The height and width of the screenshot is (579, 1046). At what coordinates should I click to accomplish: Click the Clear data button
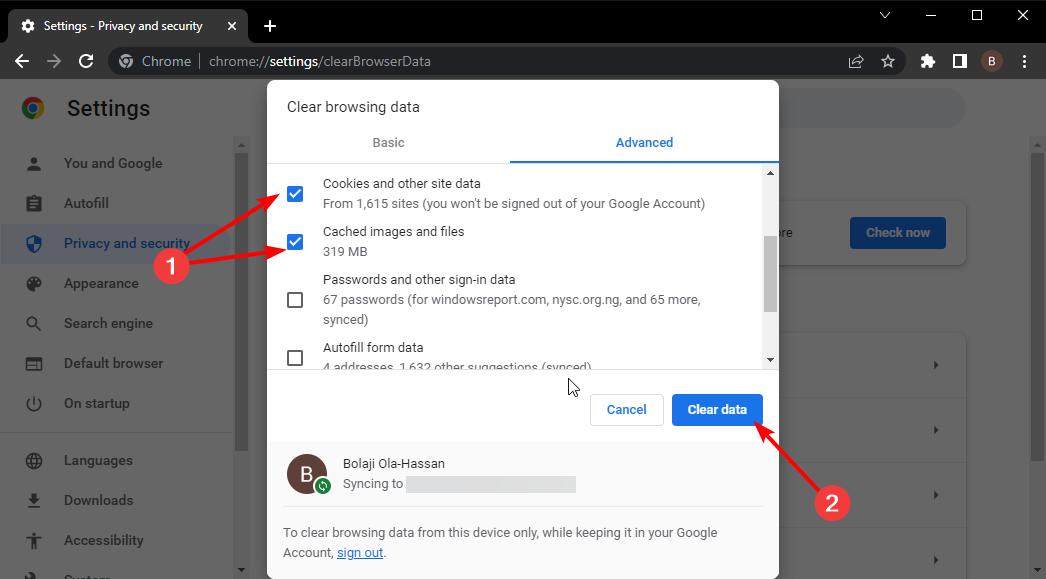[717, 409]
